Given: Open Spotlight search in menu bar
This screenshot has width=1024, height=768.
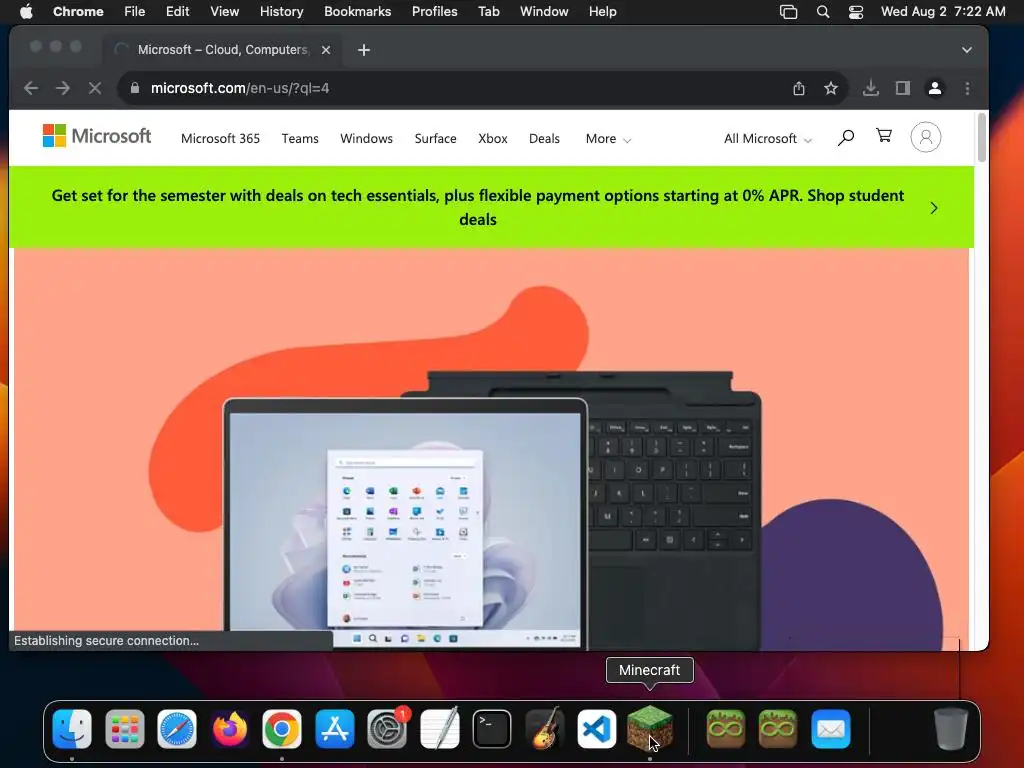Looking at the screenshot, I should (823, 12).
